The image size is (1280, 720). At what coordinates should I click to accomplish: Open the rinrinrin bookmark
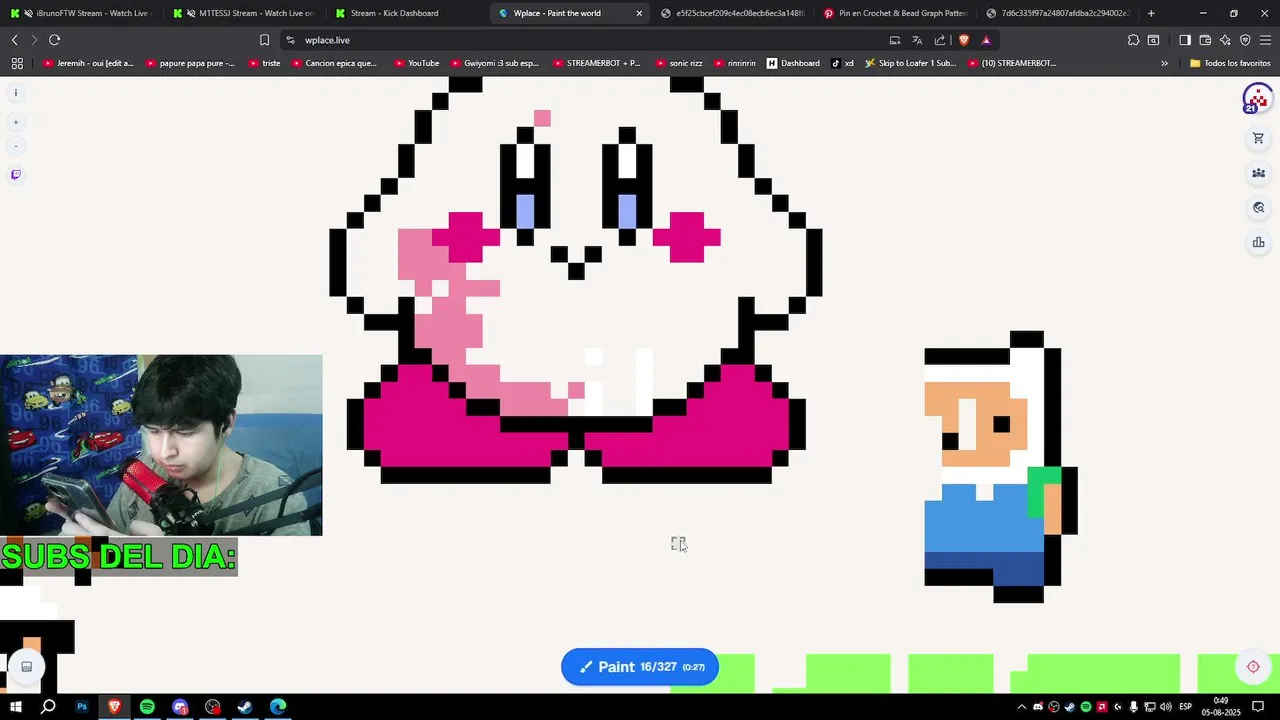(x=735, y=63)
